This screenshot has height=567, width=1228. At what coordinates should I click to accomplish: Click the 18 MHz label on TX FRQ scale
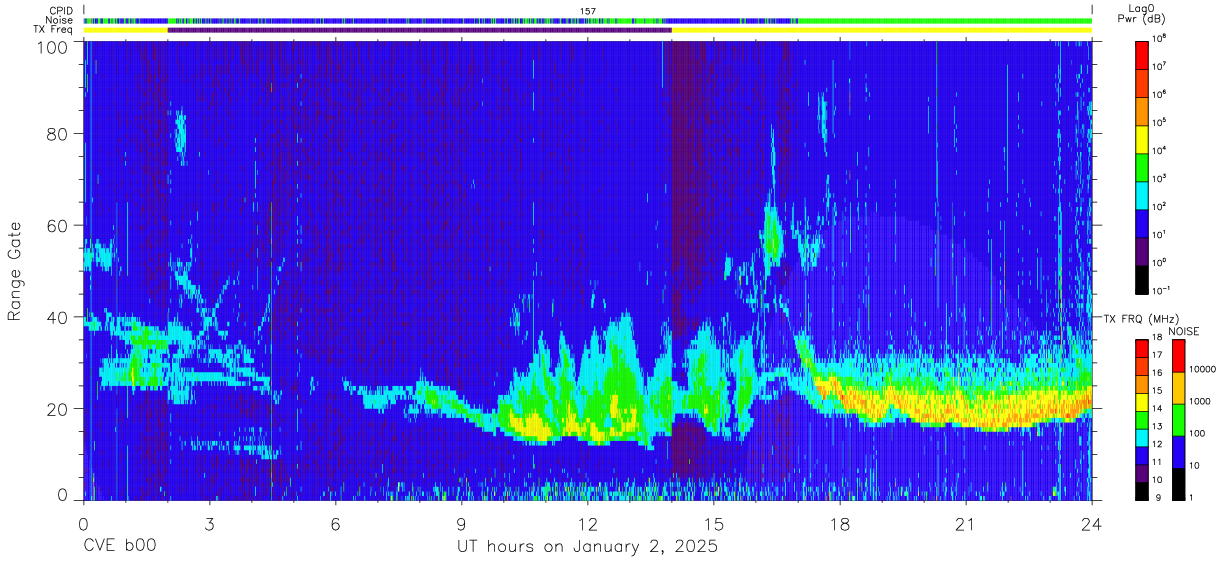[1157, 339]
